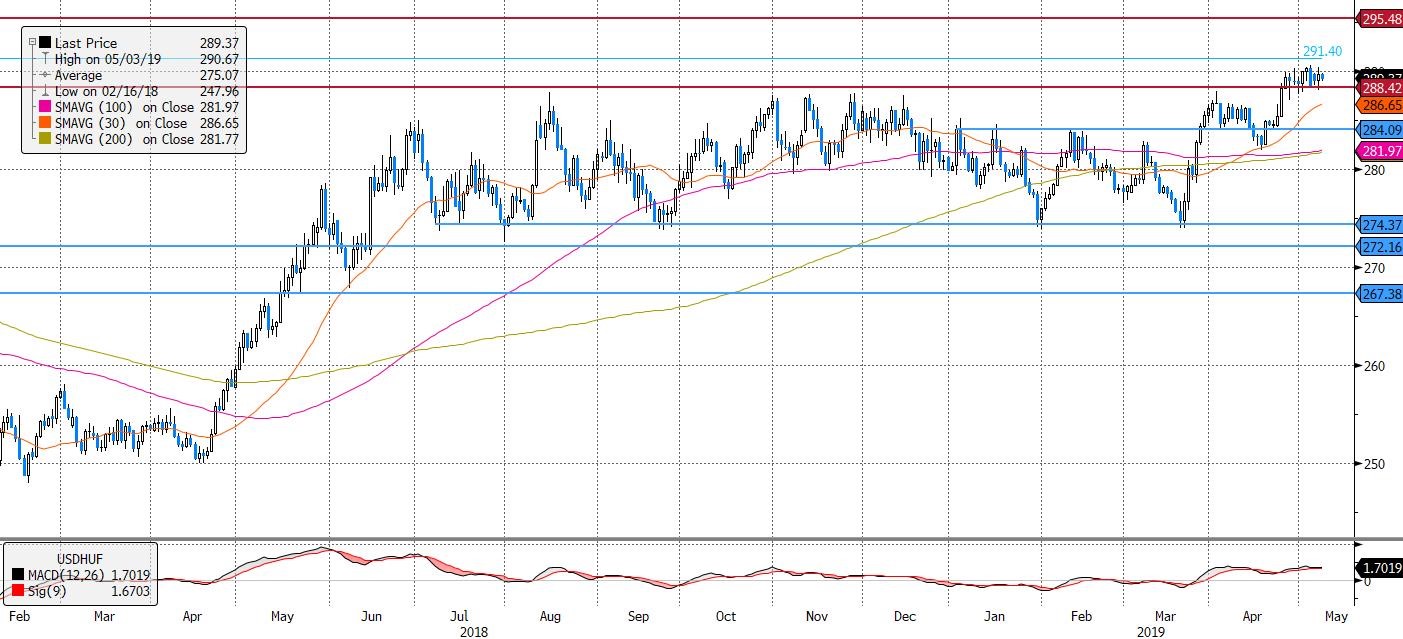Viewport: 1403px width, 639px height.
Task: Select the 288.42 red price tag
Action: coord(1380,88)
